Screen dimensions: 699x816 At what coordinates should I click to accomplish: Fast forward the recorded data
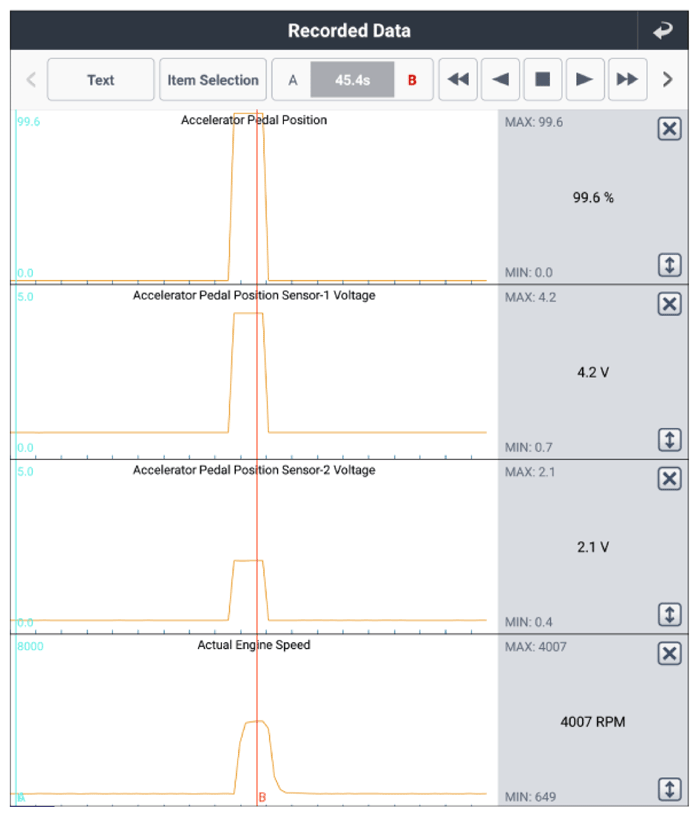click(628, 80)
